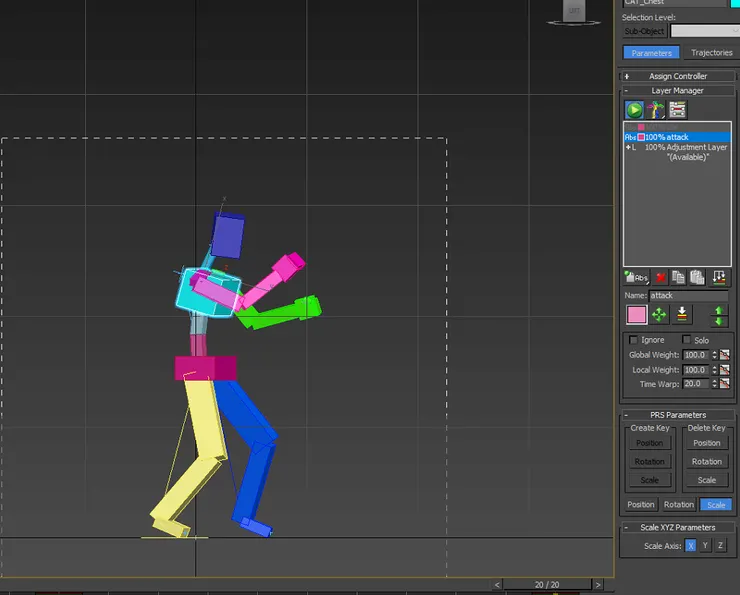Image resolution: width=740 pixels, height=595 pixels.
Task: Click the green four-arrow transform gizmo icon
Action: click(x=659, y=315)
